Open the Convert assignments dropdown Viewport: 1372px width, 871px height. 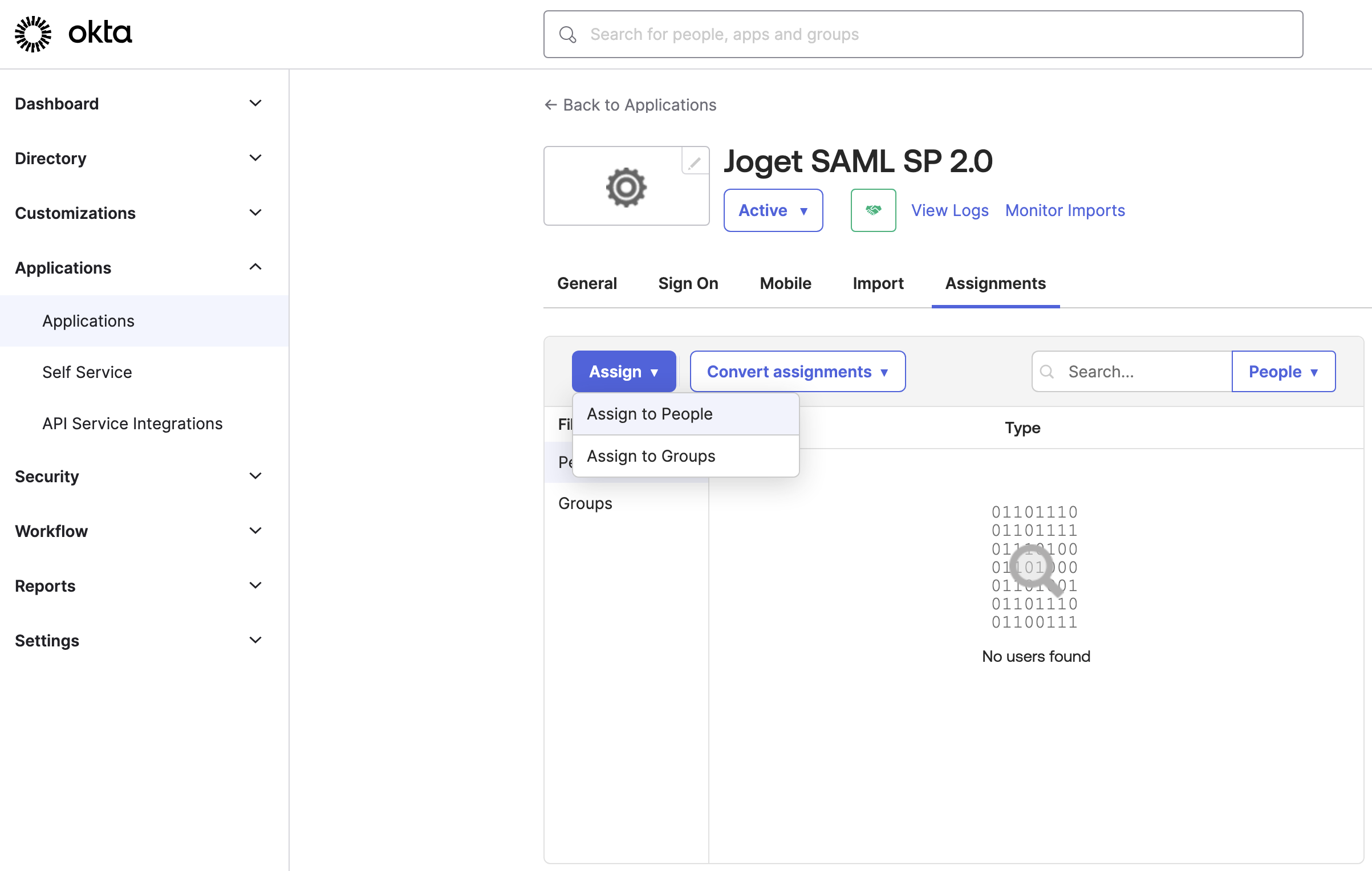[x=797, y=372]
